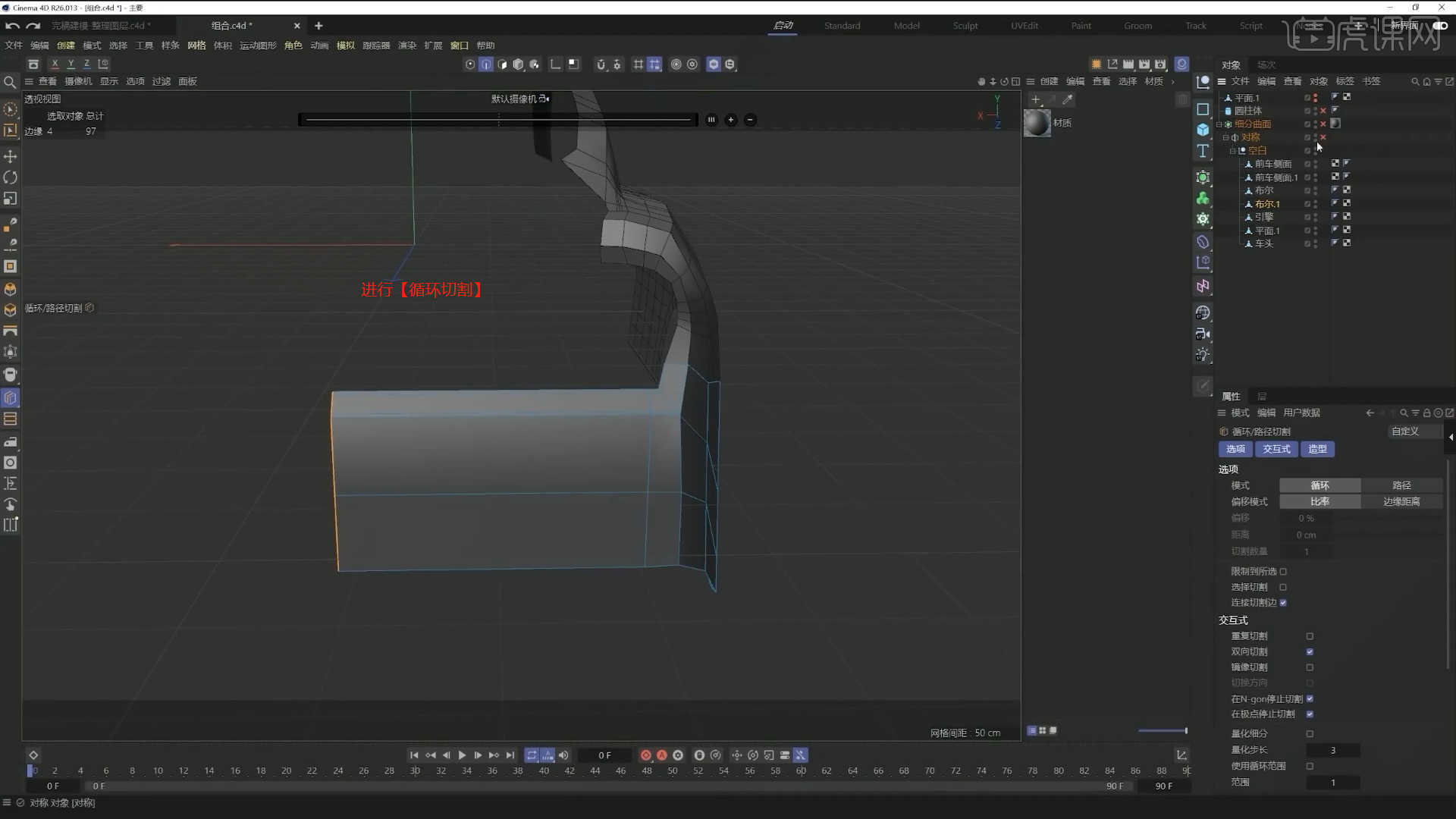Select the Scale tool in left toolbar
Image resolution: width=1456 pixels, height=819 pixels.
click(x=11, y=199)
